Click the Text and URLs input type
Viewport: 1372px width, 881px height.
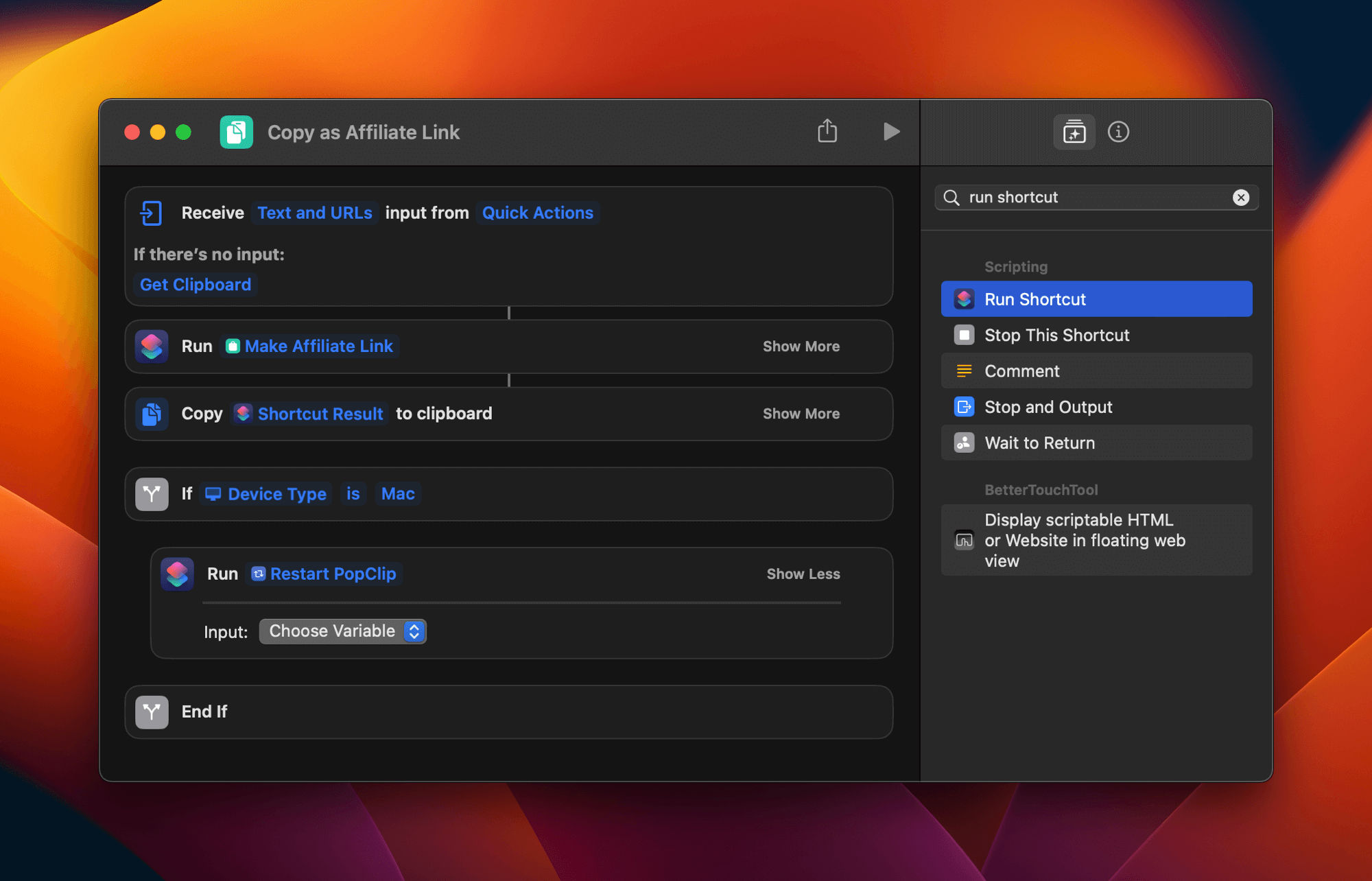point(314,213)
